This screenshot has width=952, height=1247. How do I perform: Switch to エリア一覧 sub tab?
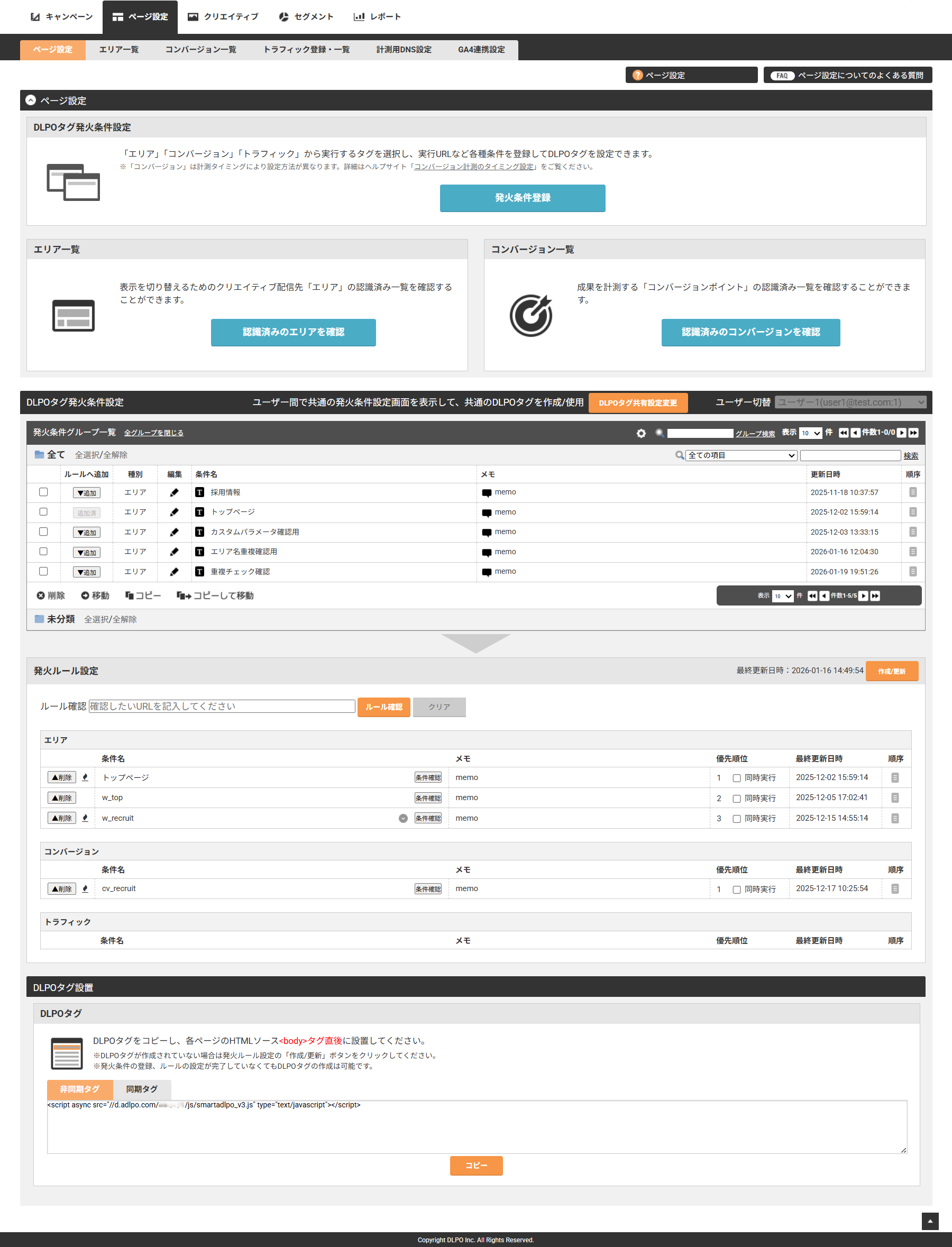click(x=119, y=50)
